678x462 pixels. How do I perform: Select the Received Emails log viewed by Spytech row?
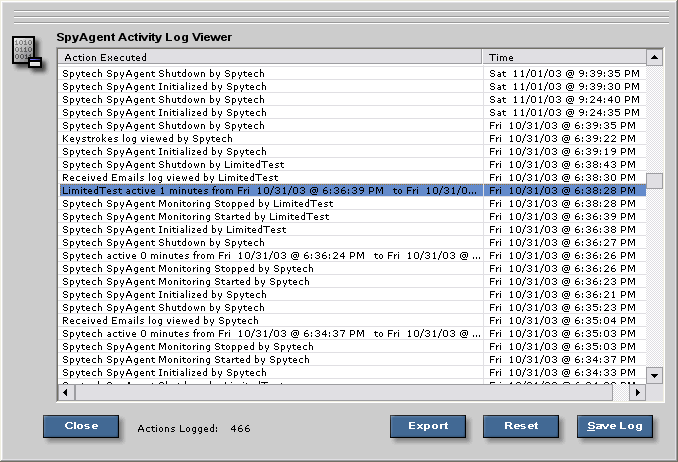pyautogui.click(x=352, y=321)
